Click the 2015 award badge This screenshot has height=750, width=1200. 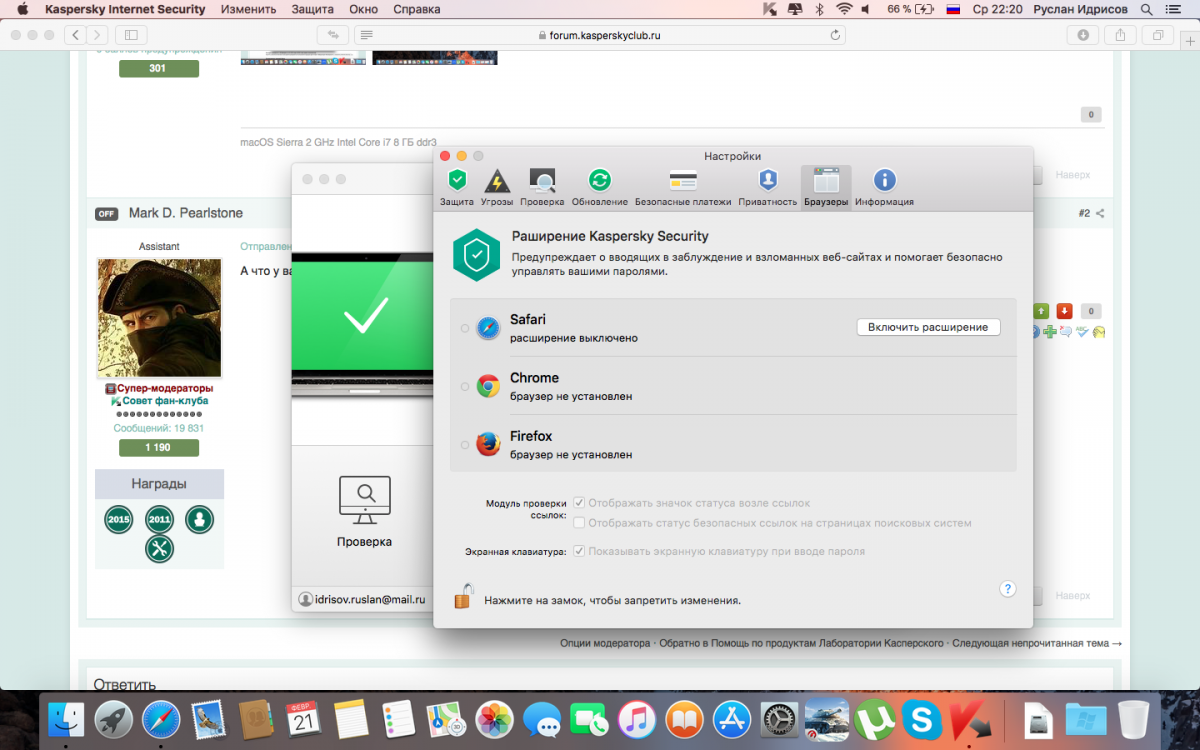pyautogui.click(x=119, y=520)
